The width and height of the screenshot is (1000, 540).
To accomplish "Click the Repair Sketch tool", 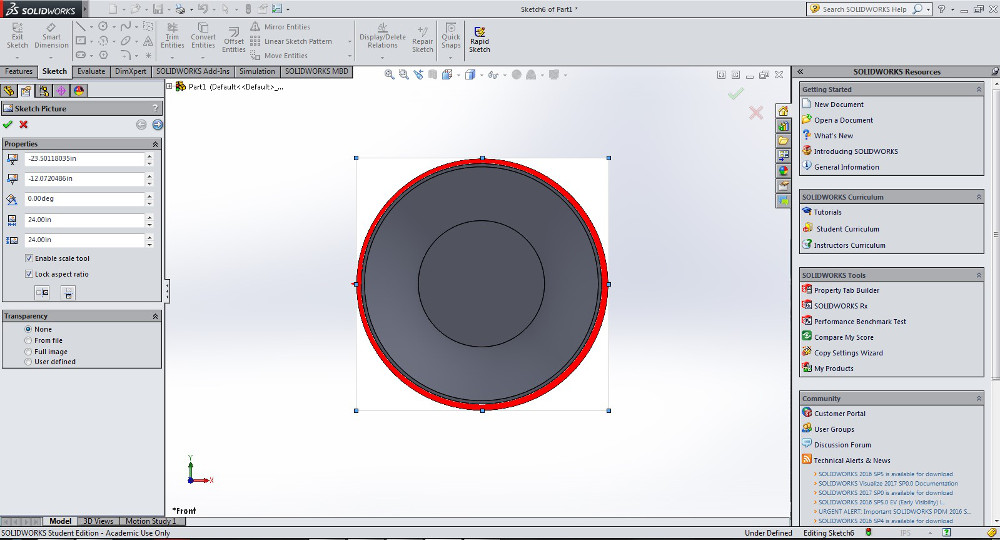I will click(x=422, y=40).
